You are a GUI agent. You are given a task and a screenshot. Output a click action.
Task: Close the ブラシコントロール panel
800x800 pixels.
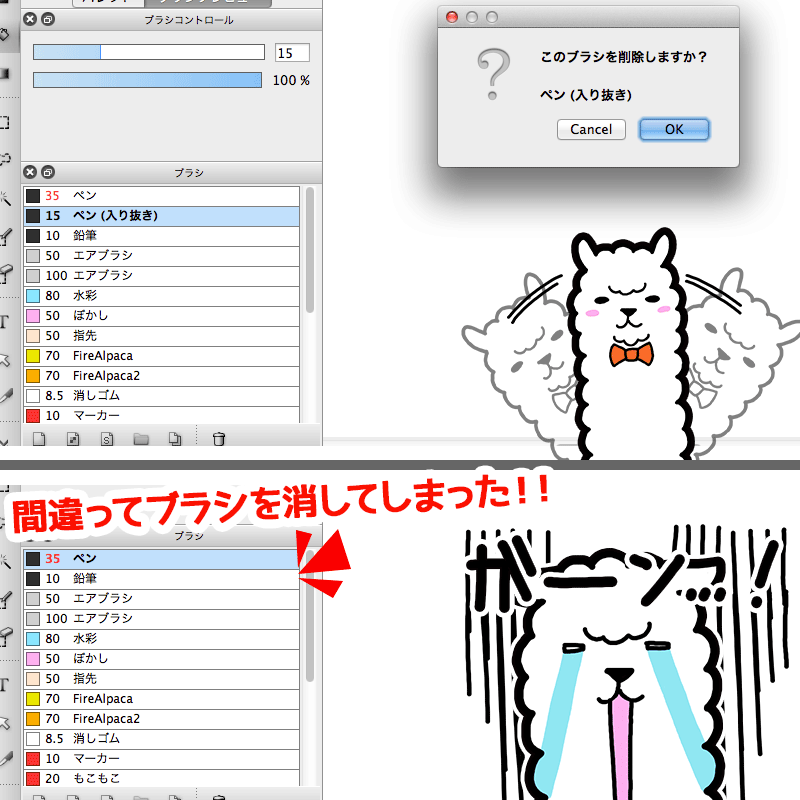tap(29, 18)
